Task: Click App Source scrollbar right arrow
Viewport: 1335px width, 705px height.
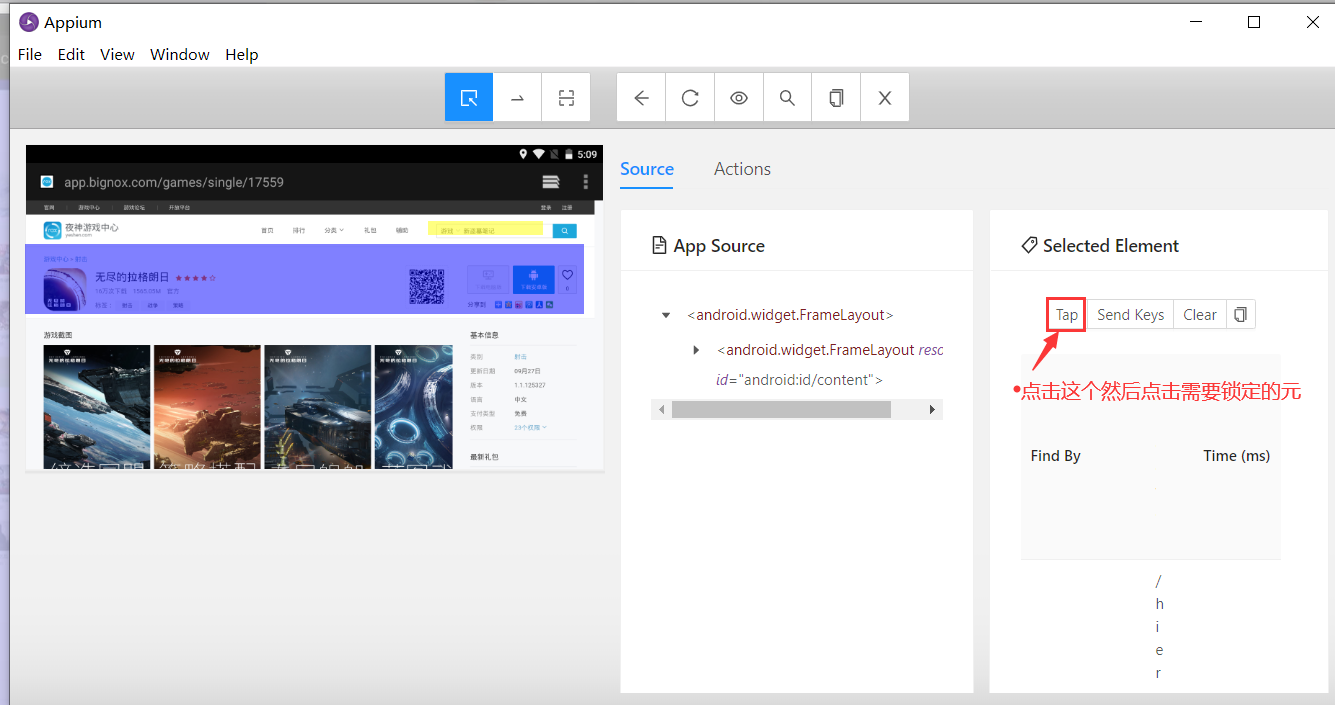Action: pyautogui.click(x=933, y=410)
